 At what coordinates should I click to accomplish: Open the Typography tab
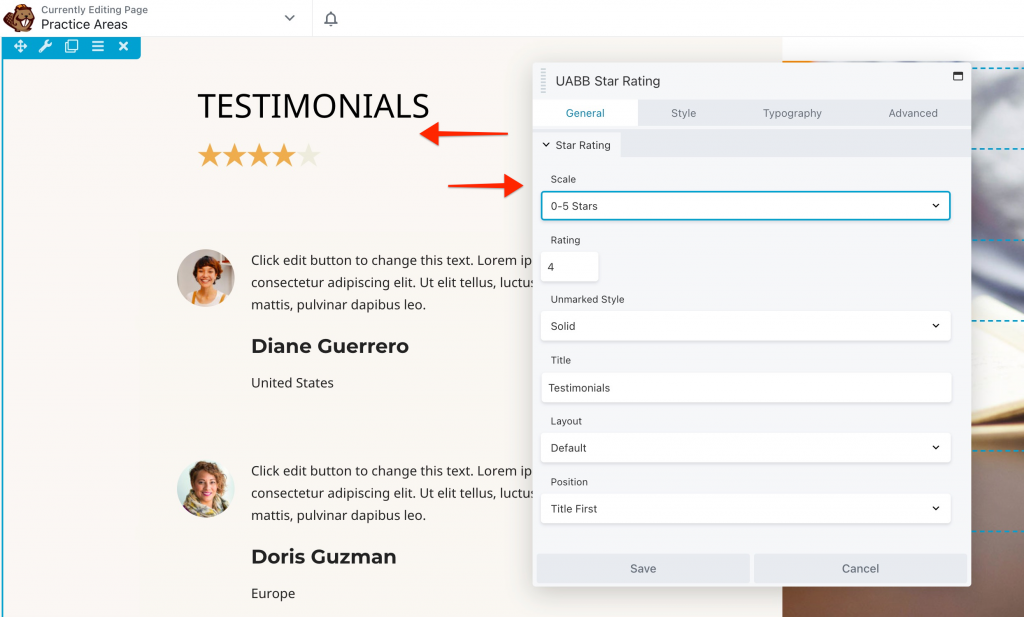[x=792, y=113]
